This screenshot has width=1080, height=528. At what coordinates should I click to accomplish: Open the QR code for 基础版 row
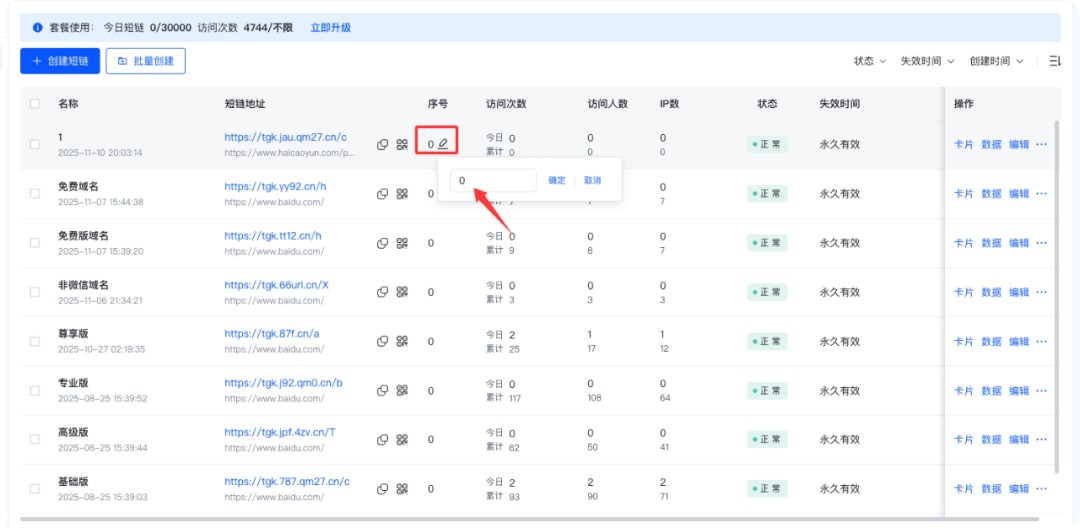[x=402, y=489]
